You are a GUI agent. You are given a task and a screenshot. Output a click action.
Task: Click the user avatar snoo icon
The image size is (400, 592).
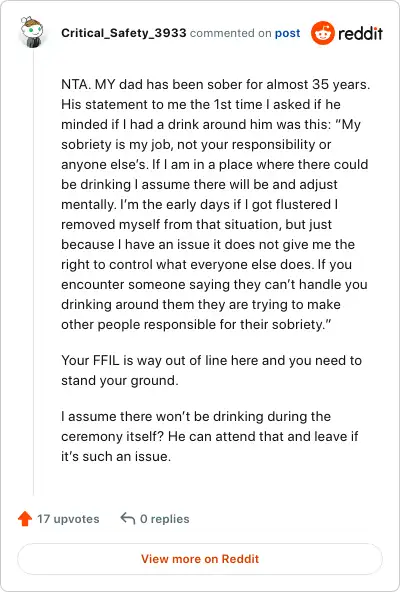pos(32,32)
